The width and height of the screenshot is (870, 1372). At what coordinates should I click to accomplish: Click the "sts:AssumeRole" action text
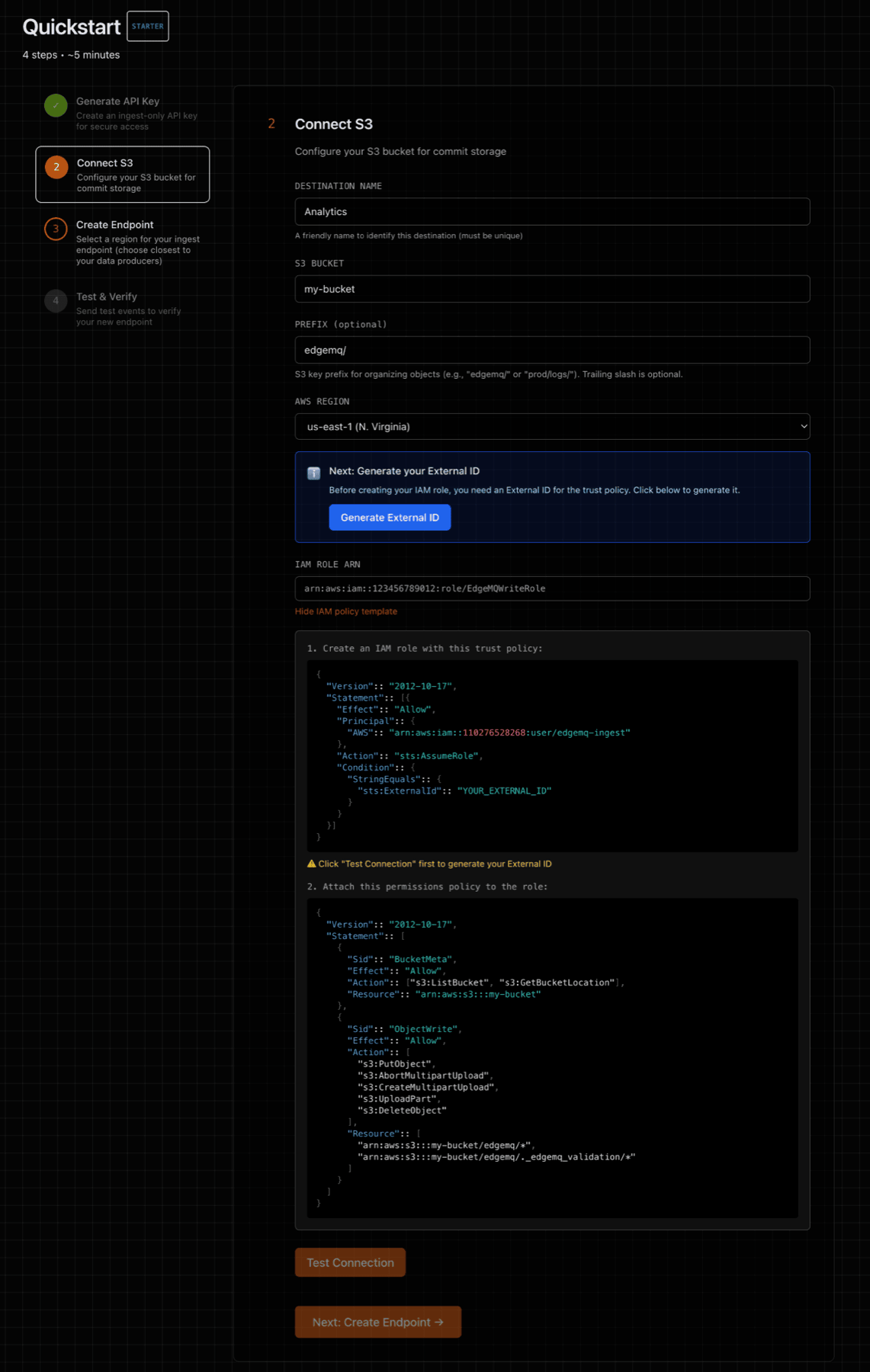tap(436, 756)
